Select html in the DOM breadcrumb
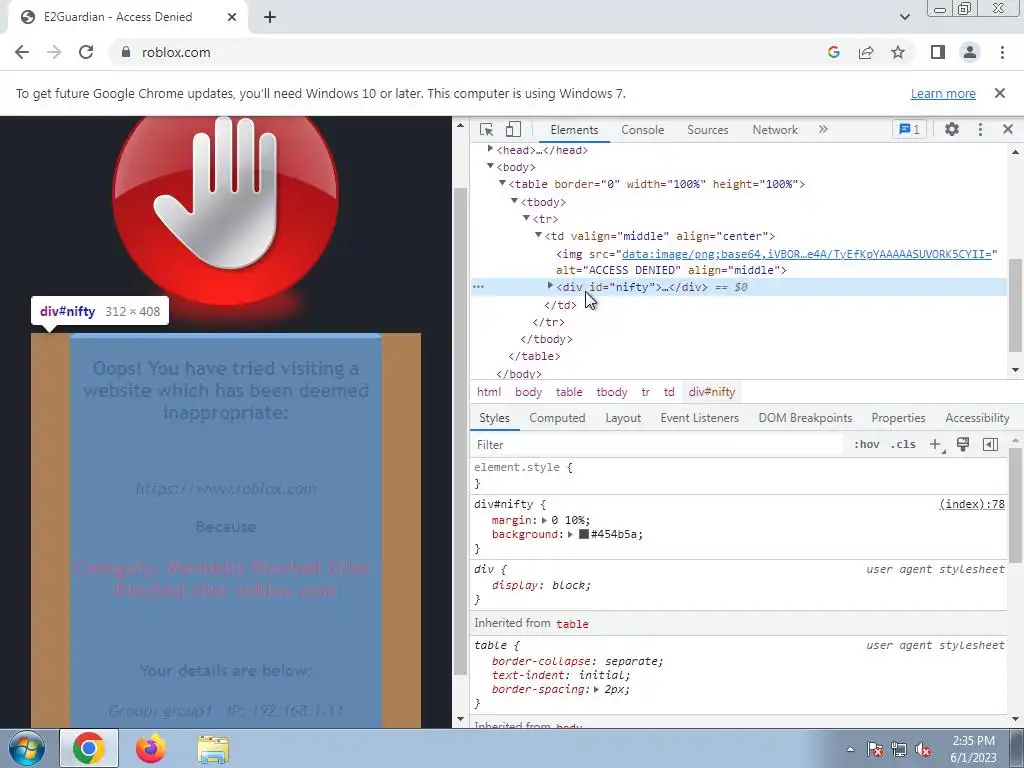The image size is (1024, 768). click(489, 392)
